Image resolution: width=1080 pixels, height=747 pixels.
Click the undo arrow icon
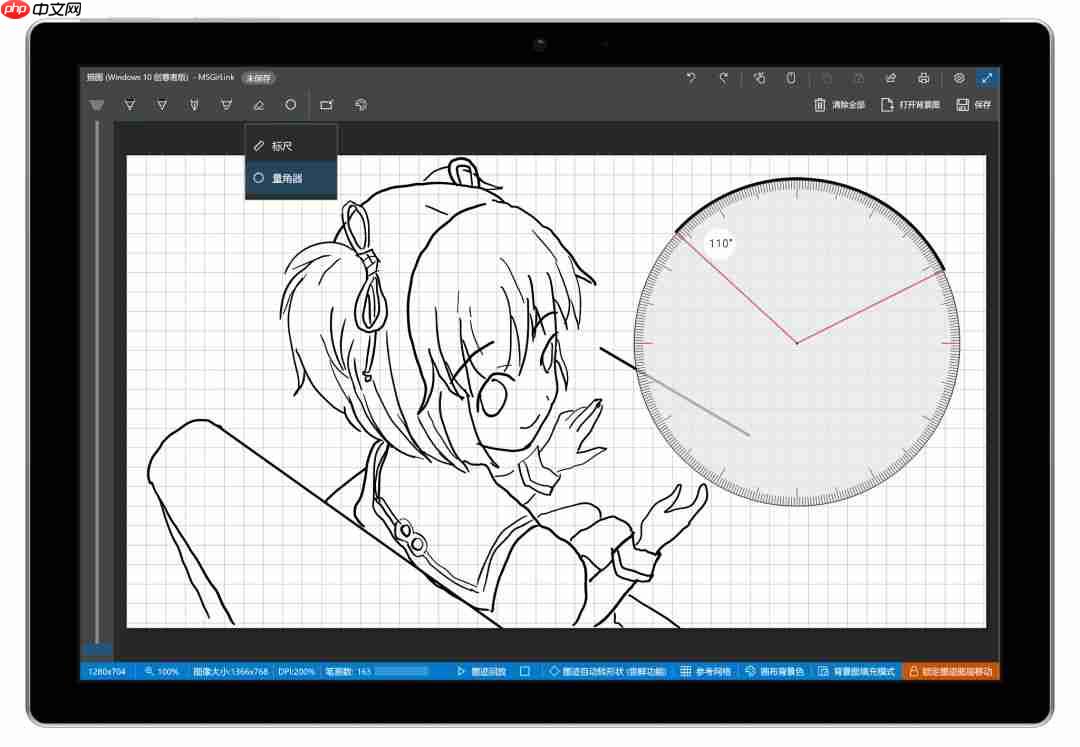pyautogui.click(x=690, y=78)
